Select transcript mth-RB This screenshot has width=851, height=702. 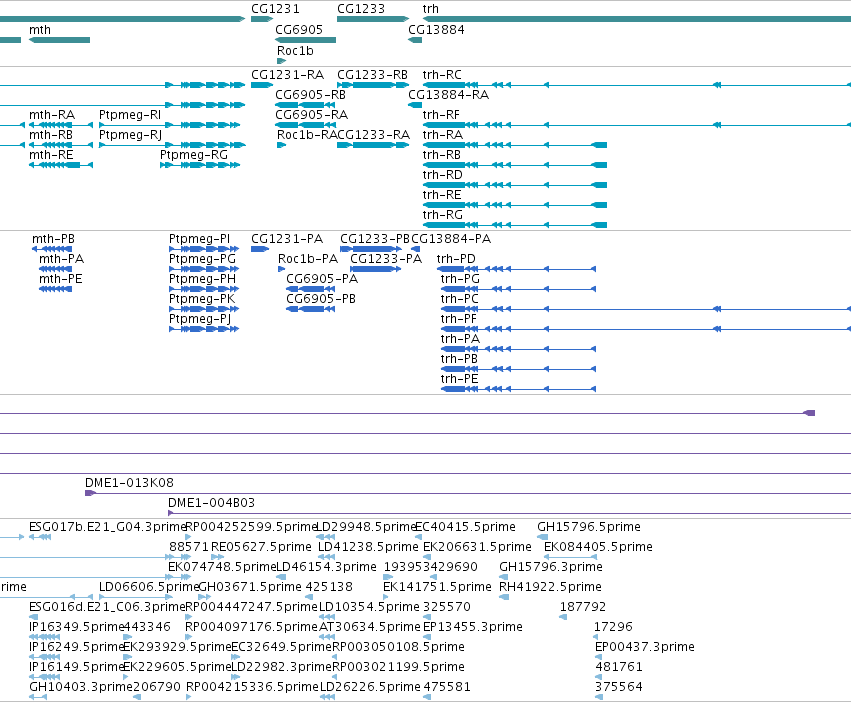coord(61,145)
